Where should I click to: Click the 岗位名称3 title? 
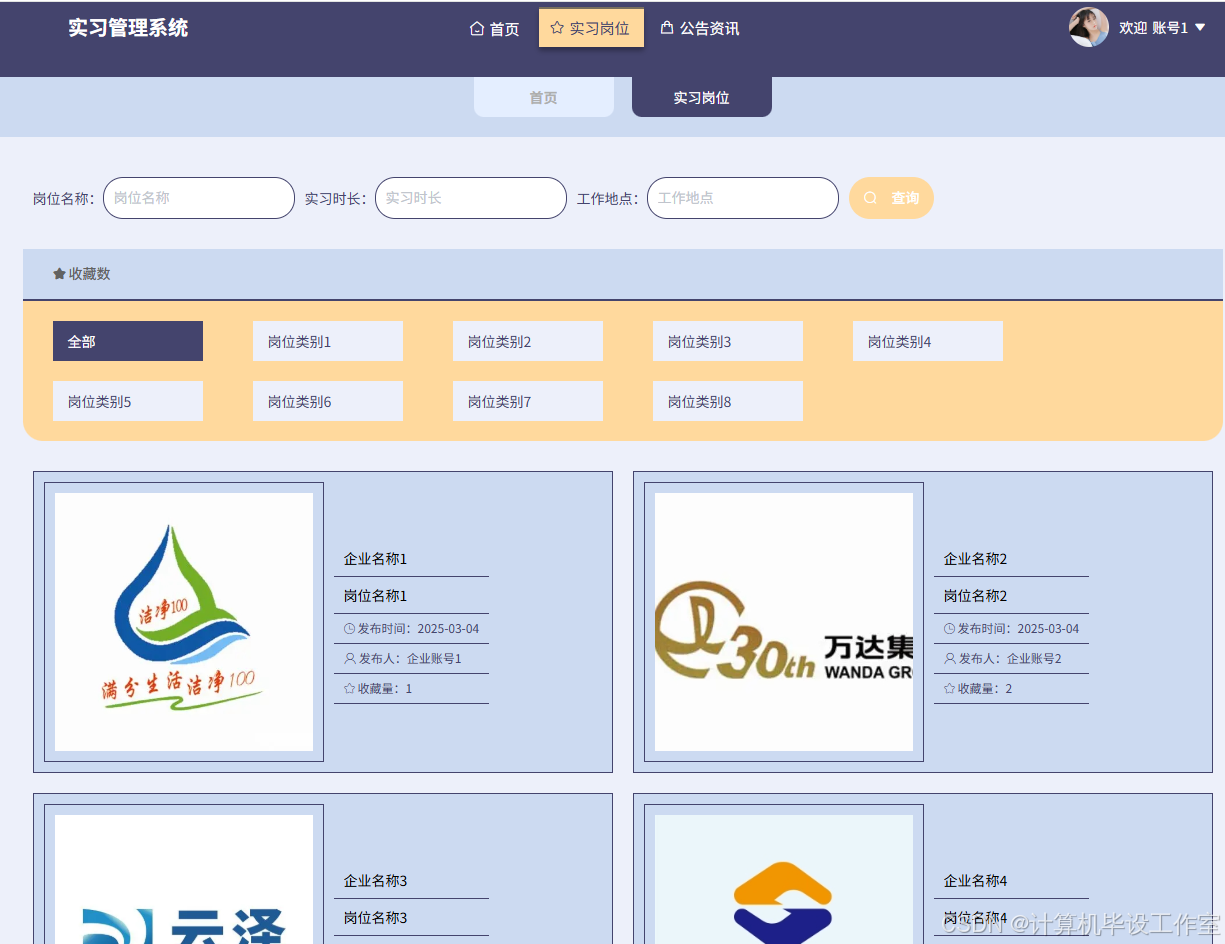376,918
